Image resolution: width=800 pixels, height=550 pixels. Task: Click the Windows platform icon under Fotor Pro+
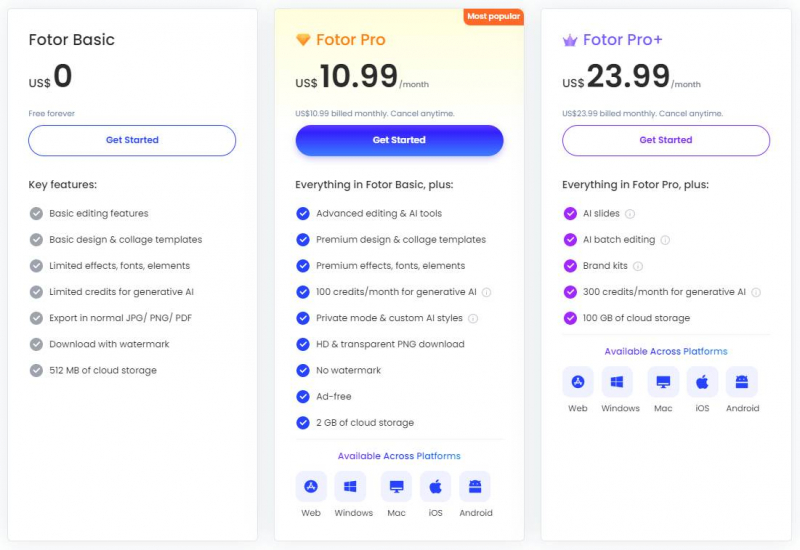coord(620,382)
